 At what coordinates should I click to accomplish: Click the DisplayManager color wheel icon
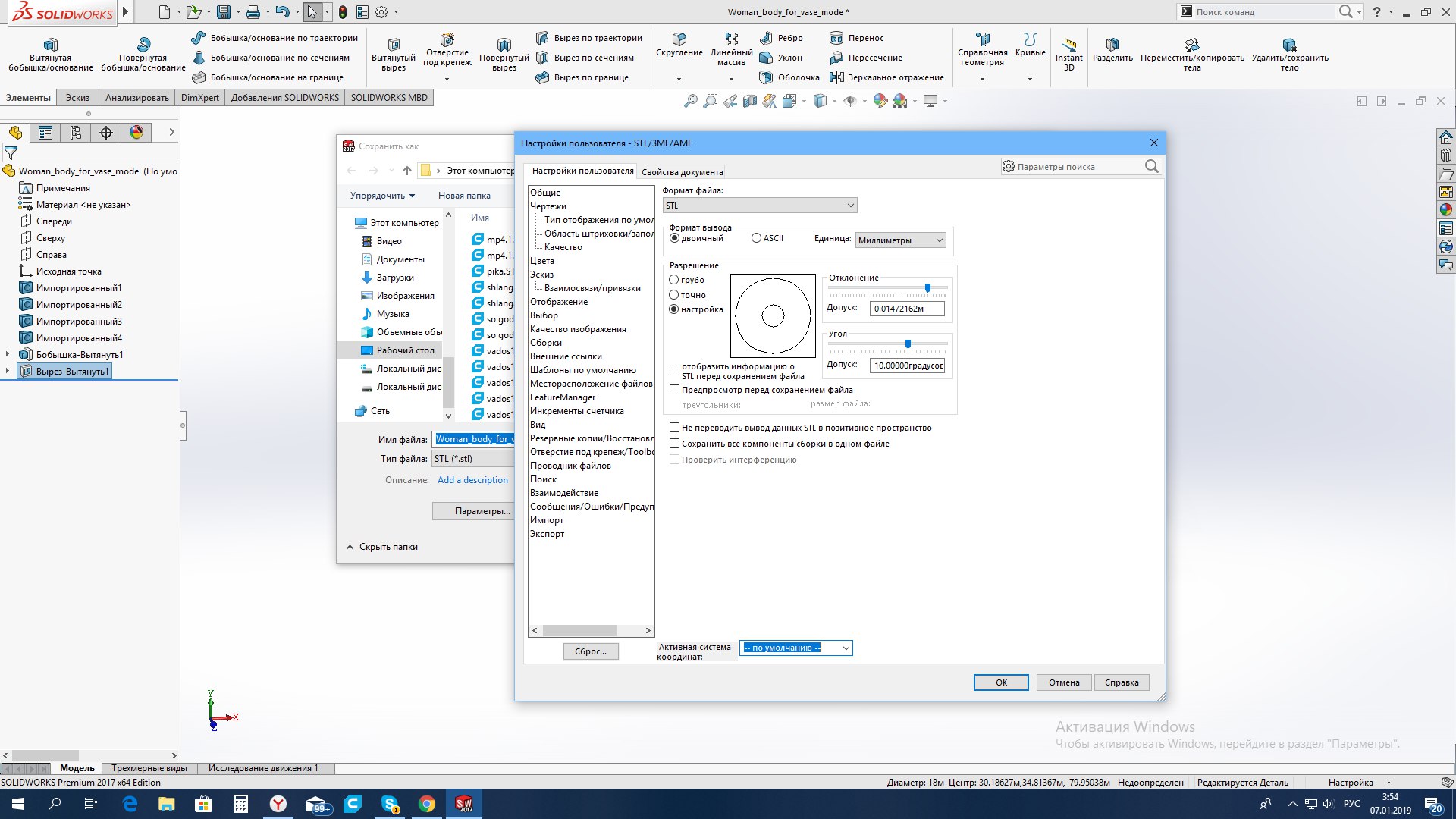136,133
